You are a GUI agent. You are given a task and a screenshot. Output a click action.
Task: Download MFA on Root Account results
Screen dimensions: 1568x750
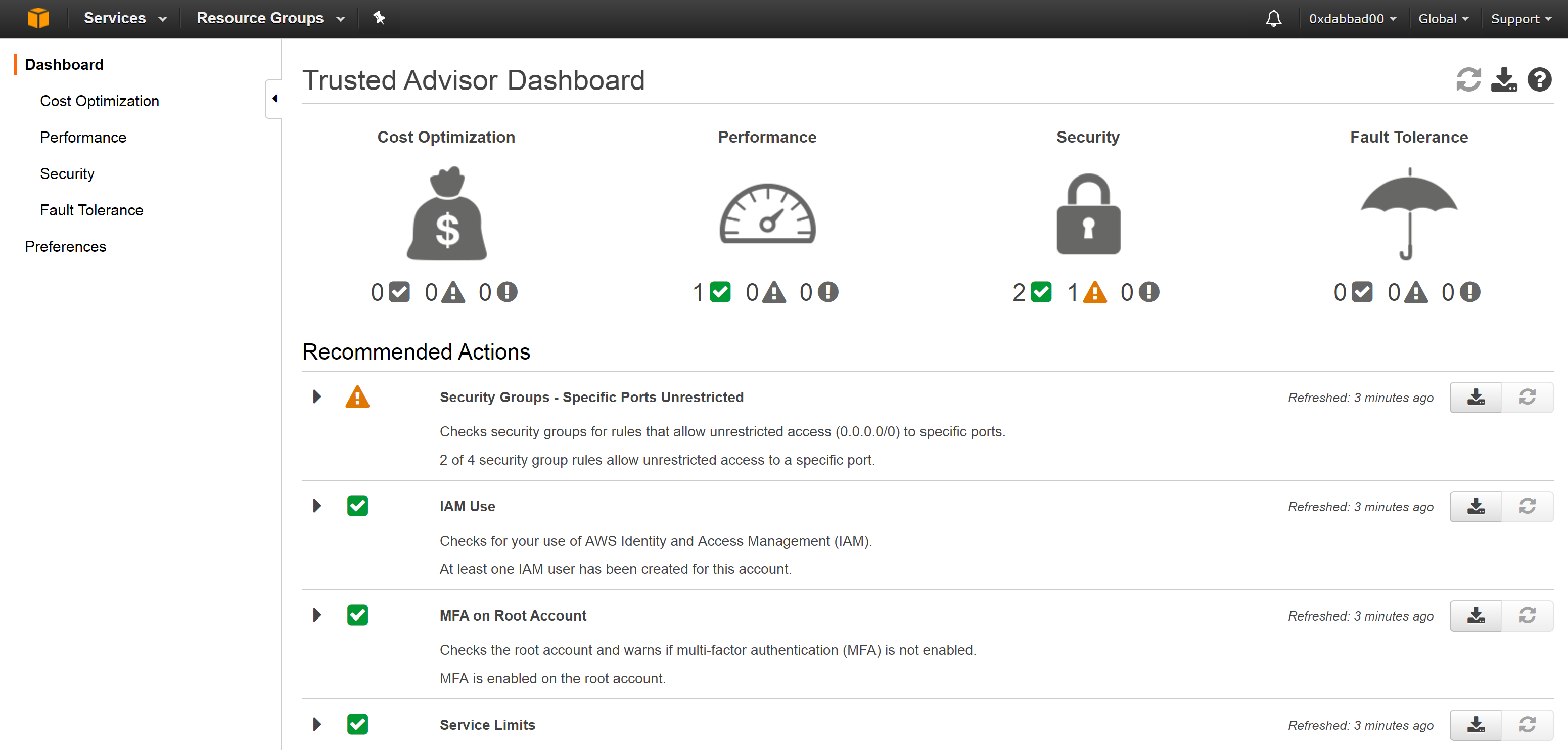tap(1475, 616)
